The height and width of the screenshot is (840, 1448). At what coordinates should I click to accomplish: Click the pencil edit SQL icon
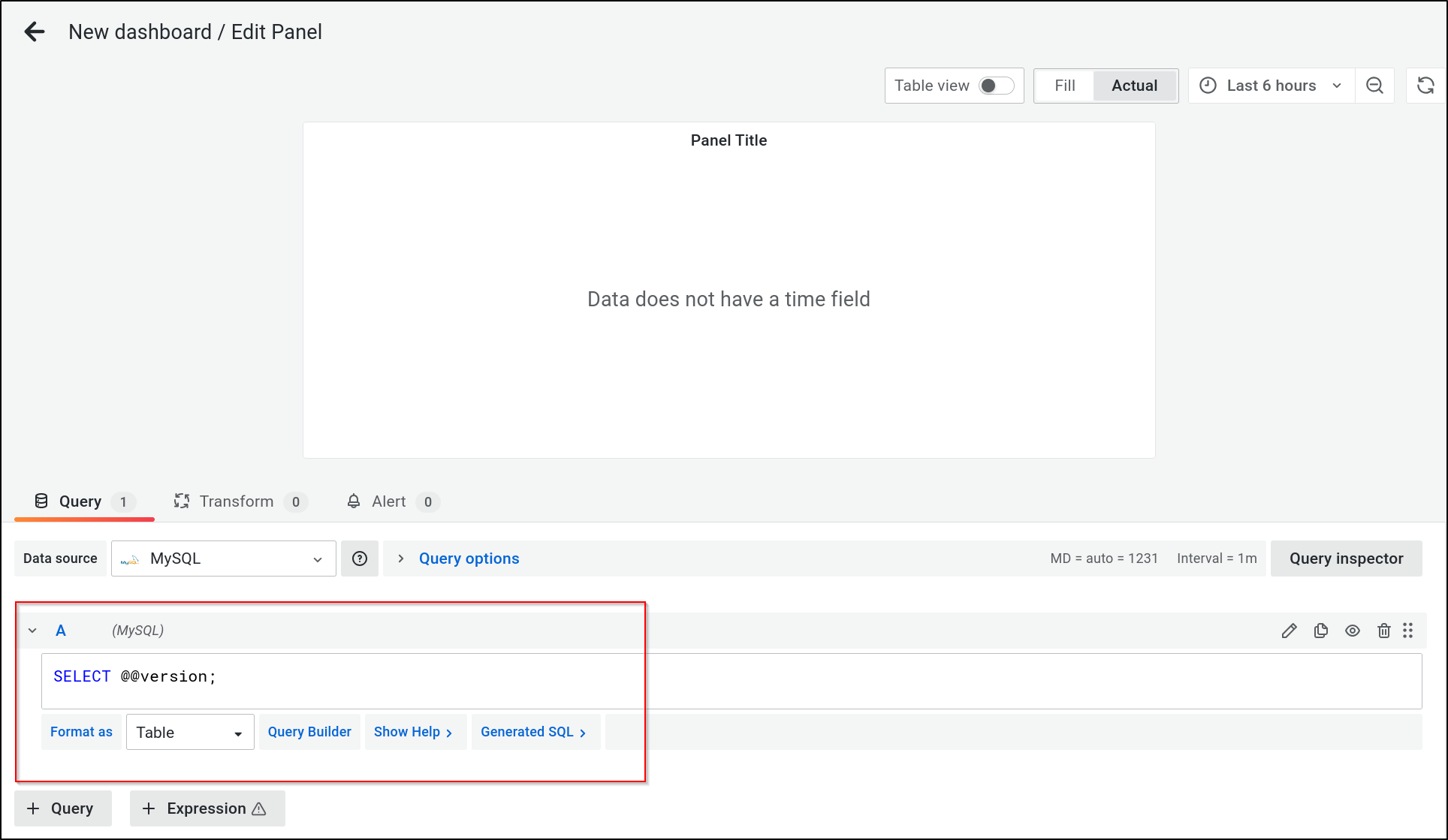pyautogui.click(x=1289, y=631)
